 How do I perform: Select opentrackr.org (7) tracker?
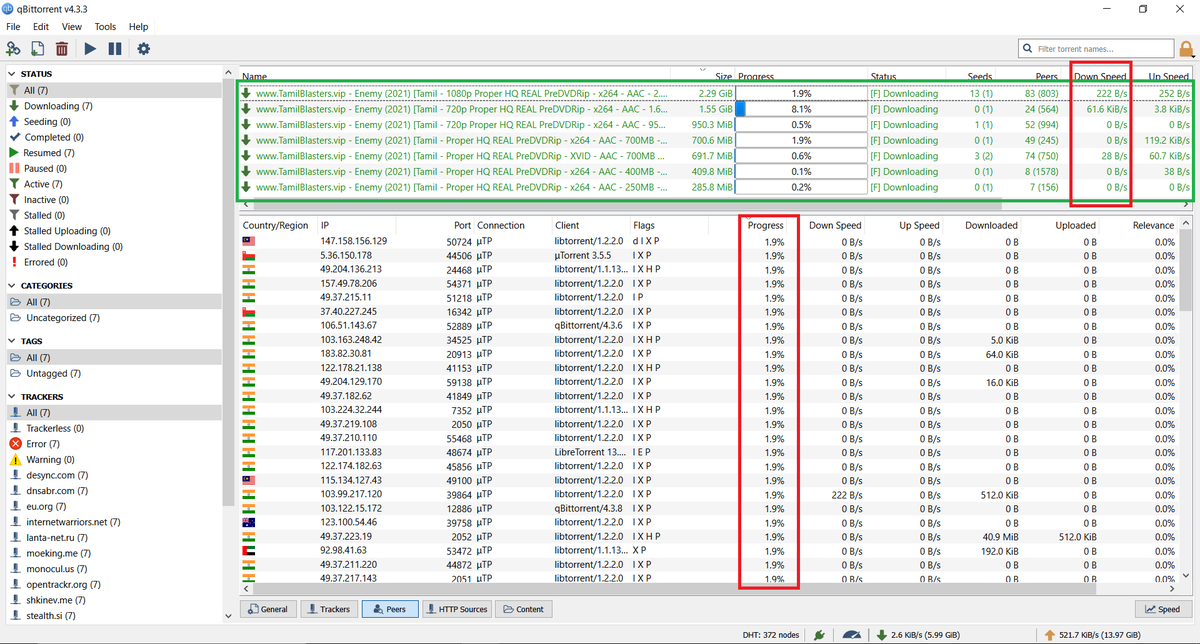pos(112,584)
